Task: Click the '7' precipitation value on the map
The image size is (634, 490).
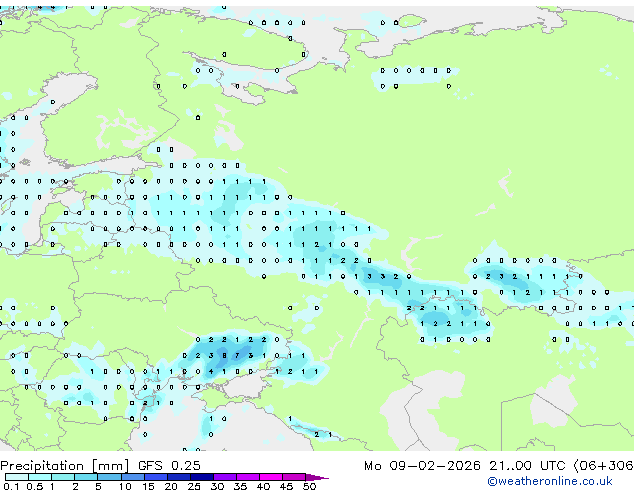Action: pos(237,356)
